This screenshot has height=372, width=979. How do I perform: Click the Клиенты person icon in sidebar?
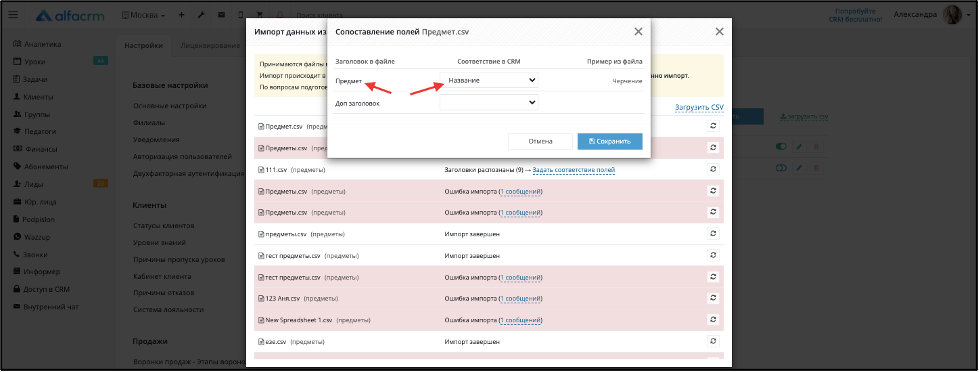17,97
